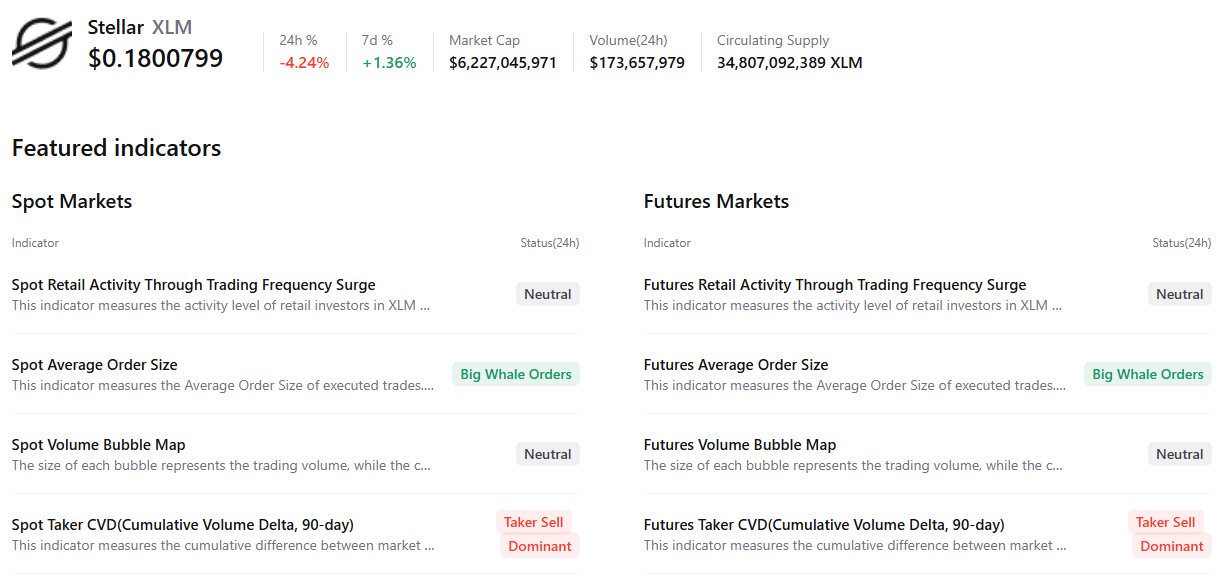Image resolution: width=1228 pixels, height=588 pixels.
Task: Open Futures Average Order Size indicator
Action: coord(736,365)
